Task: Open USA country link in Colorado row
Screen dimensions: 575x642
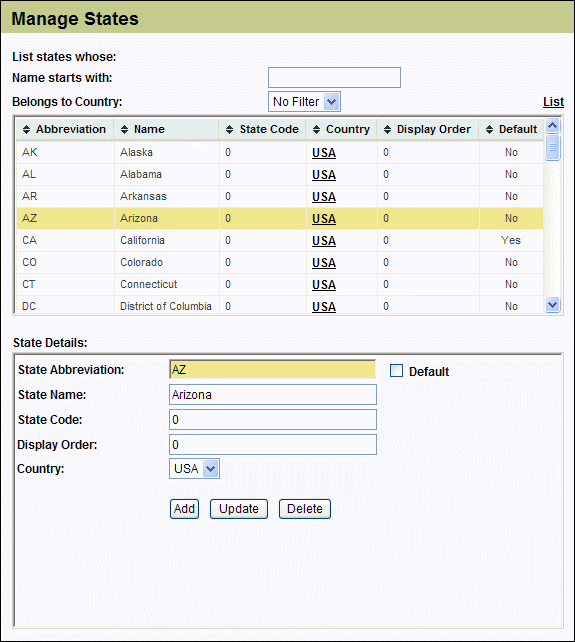Action: [324, 263]
